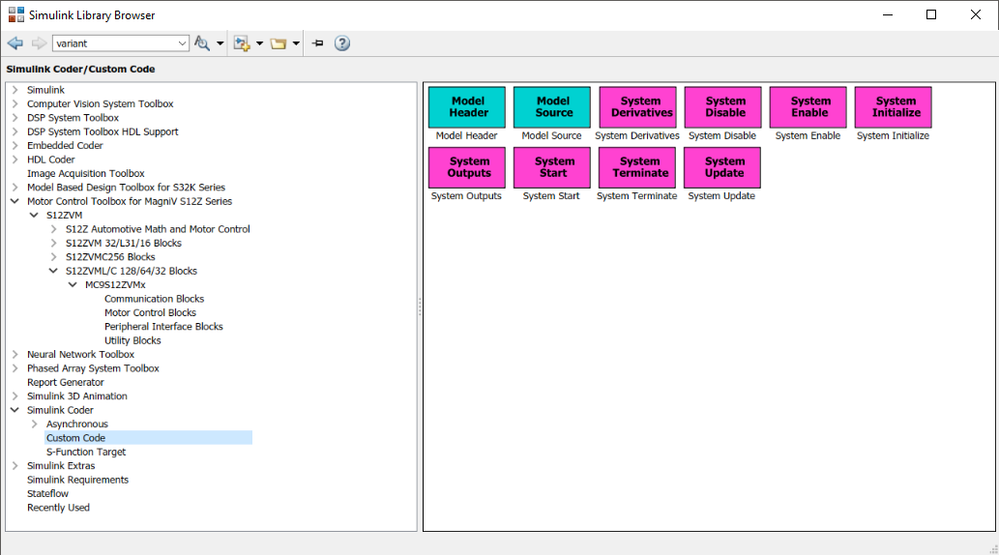The image size is (999, 555).
Task: Click the new model icon
Action: coord(241,43)
